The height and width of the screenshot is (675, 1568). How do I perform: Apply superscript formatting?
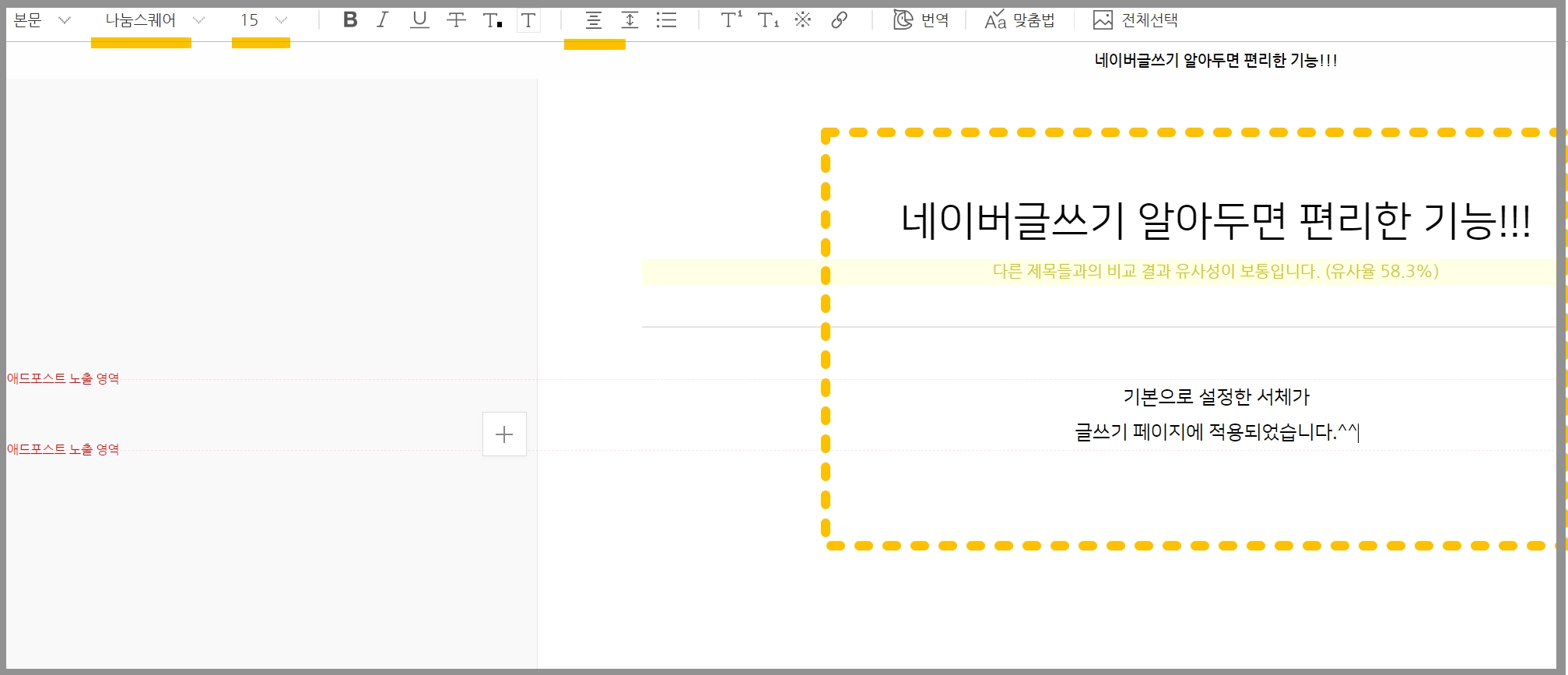click(731, 20)
